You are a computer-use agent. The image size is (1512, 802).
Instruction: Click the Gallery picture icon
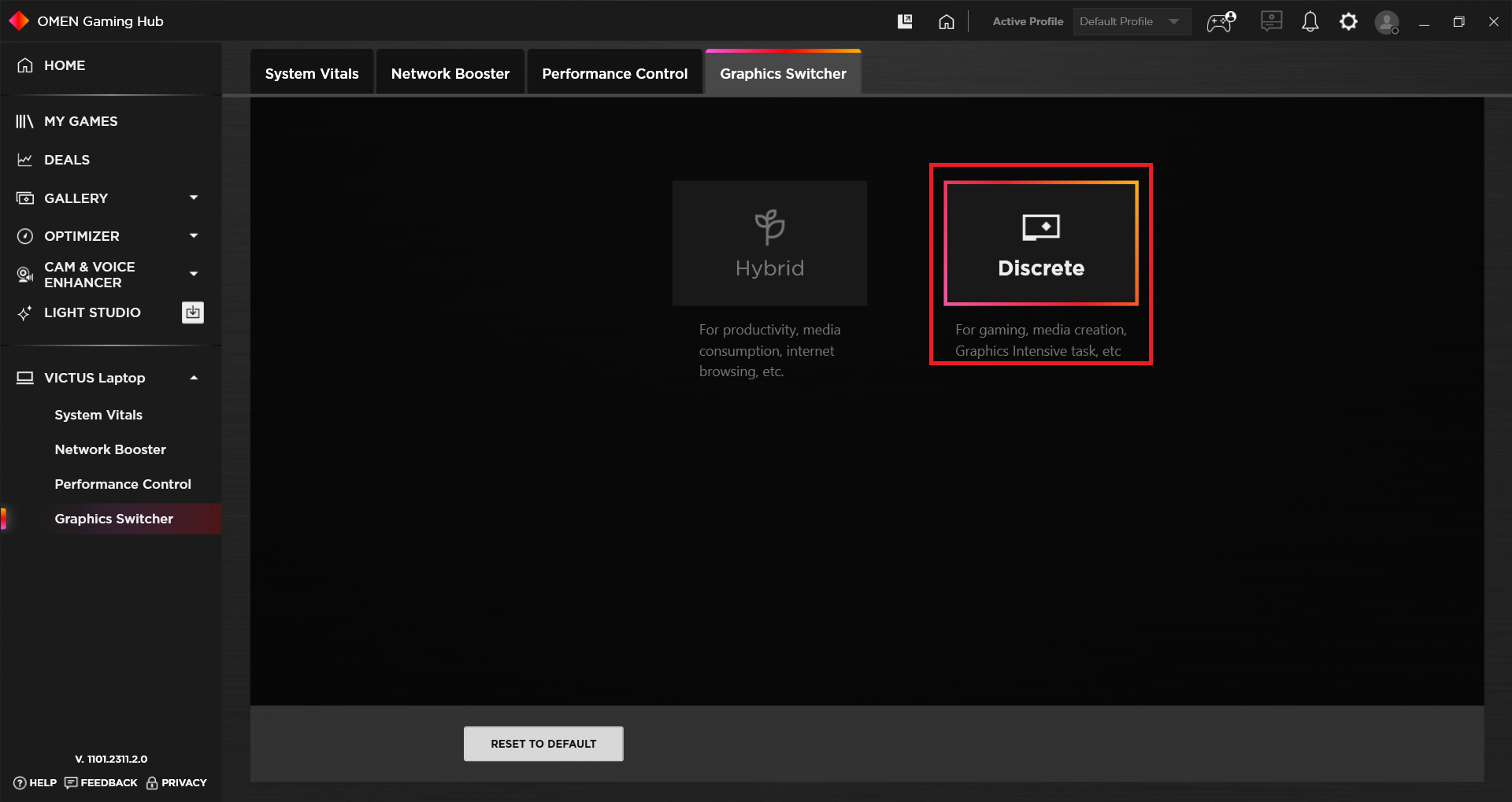pos(25,198)
